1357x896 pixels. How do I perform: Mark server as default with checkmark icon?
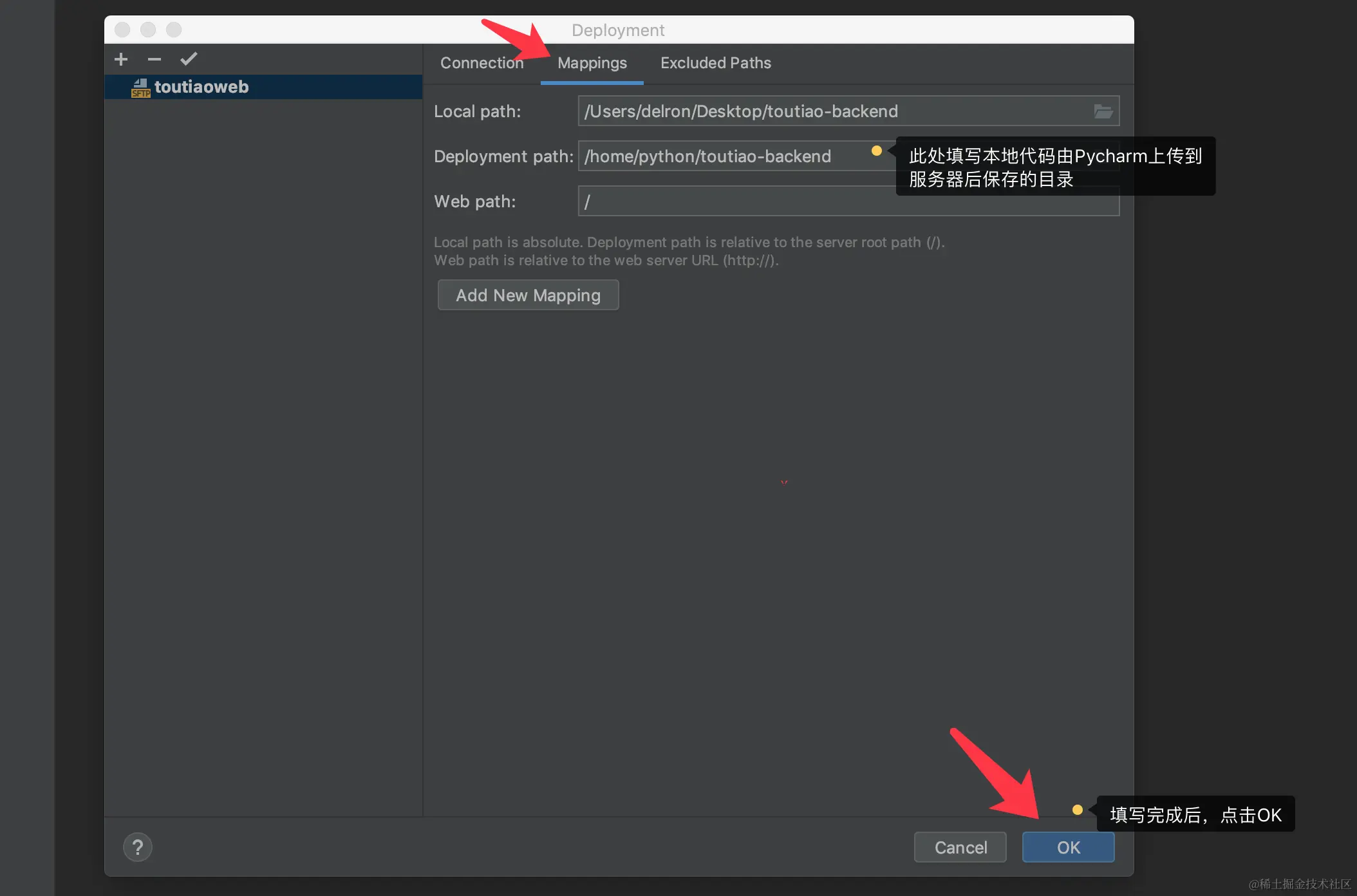pos(189,60)
